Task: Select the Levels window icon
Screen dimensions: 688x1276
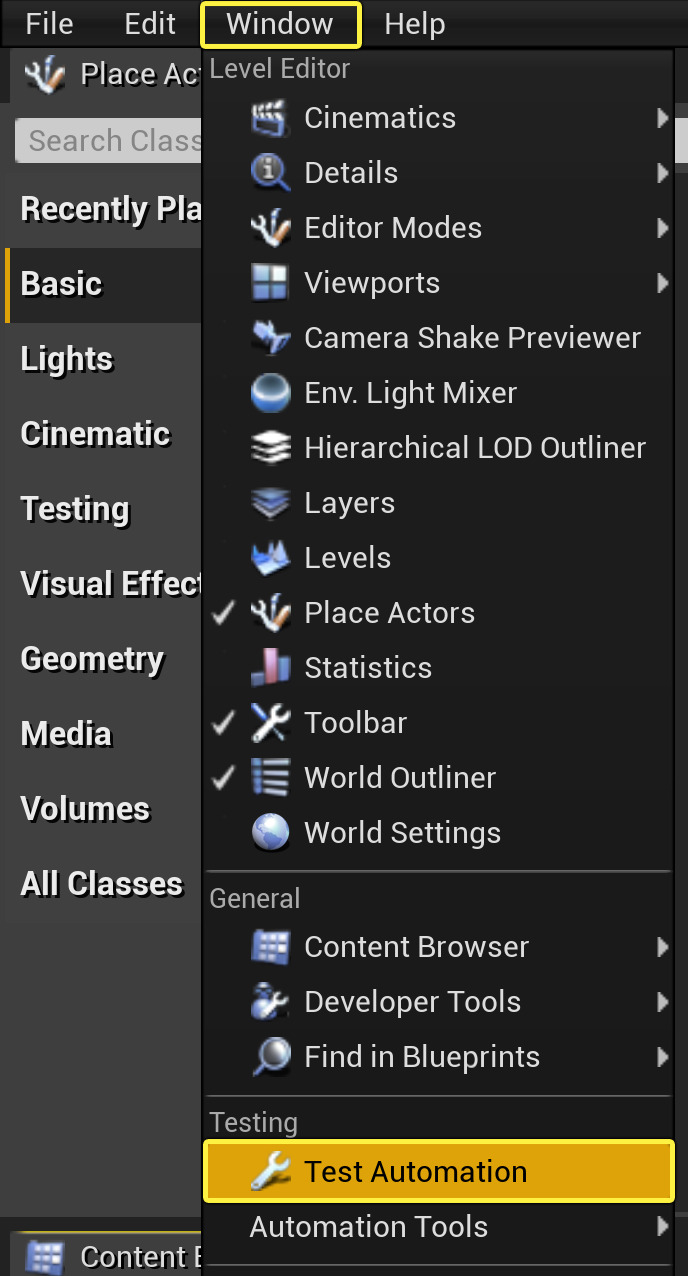Action: tap(270, 557)
